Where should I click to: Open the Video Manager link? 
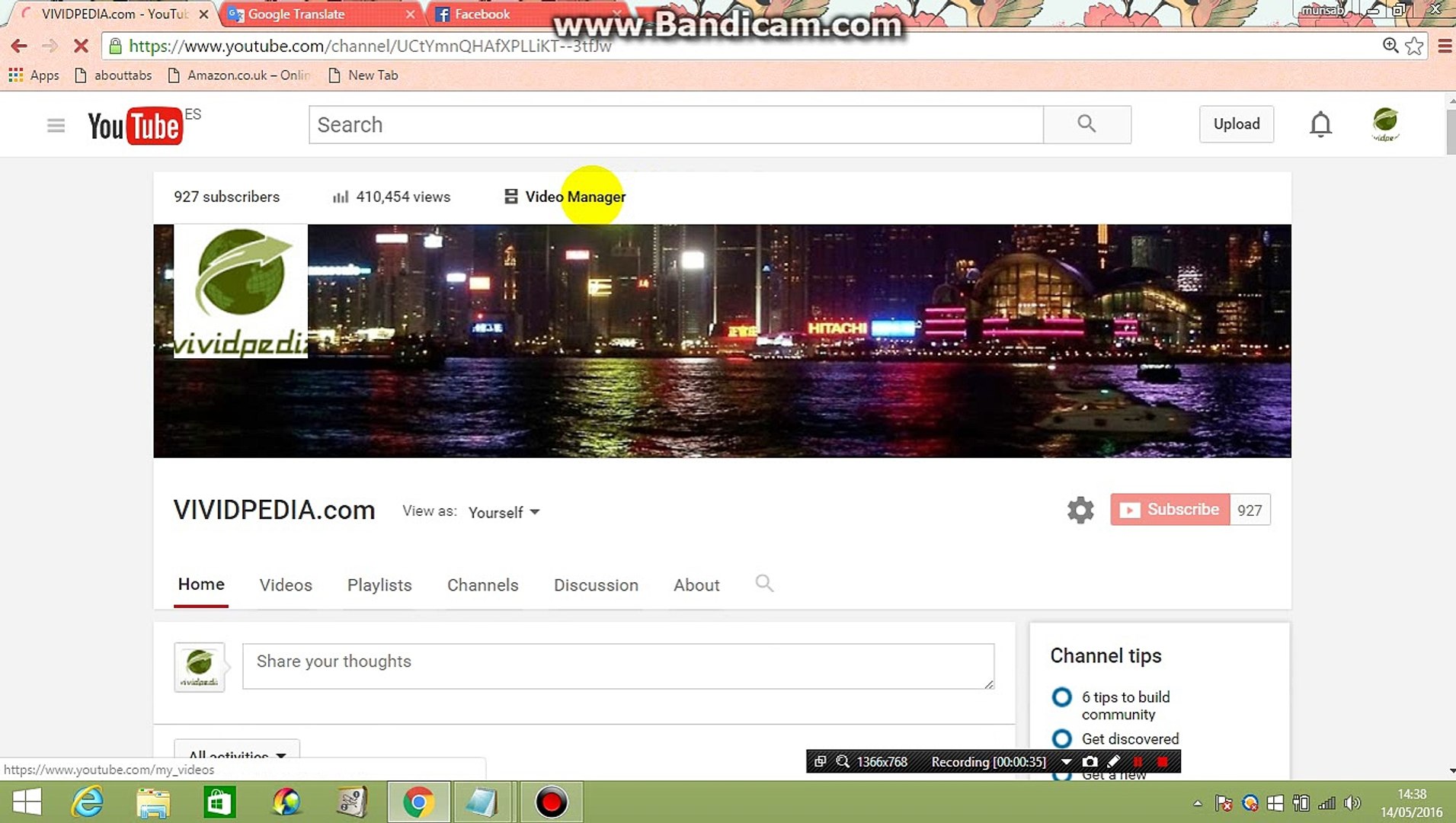(565, 197)
